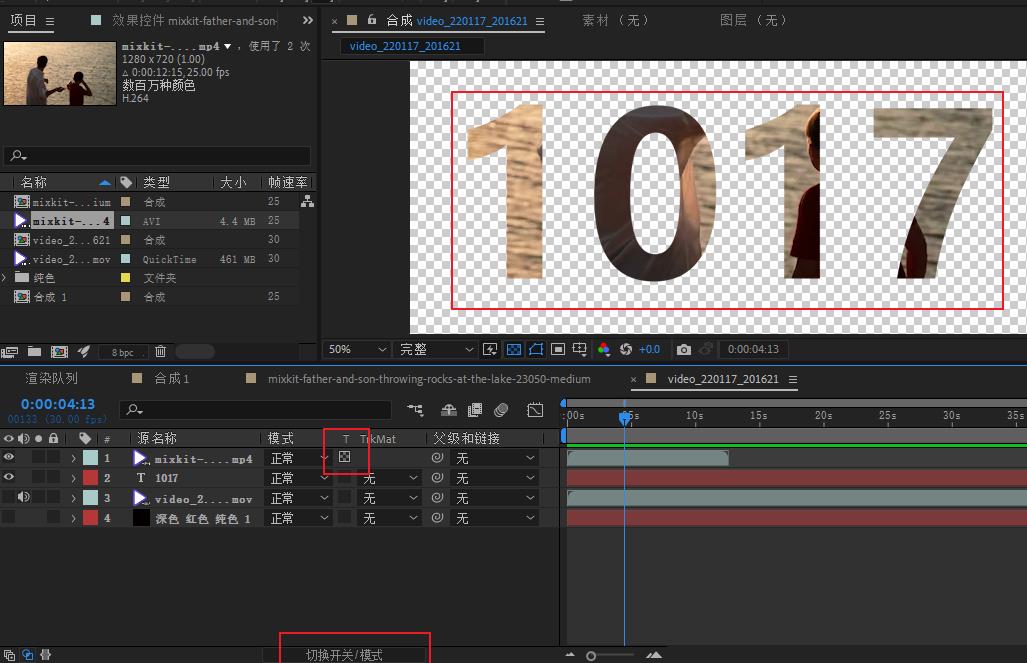Create a new folder in Project panel

(x=34, y=352)
